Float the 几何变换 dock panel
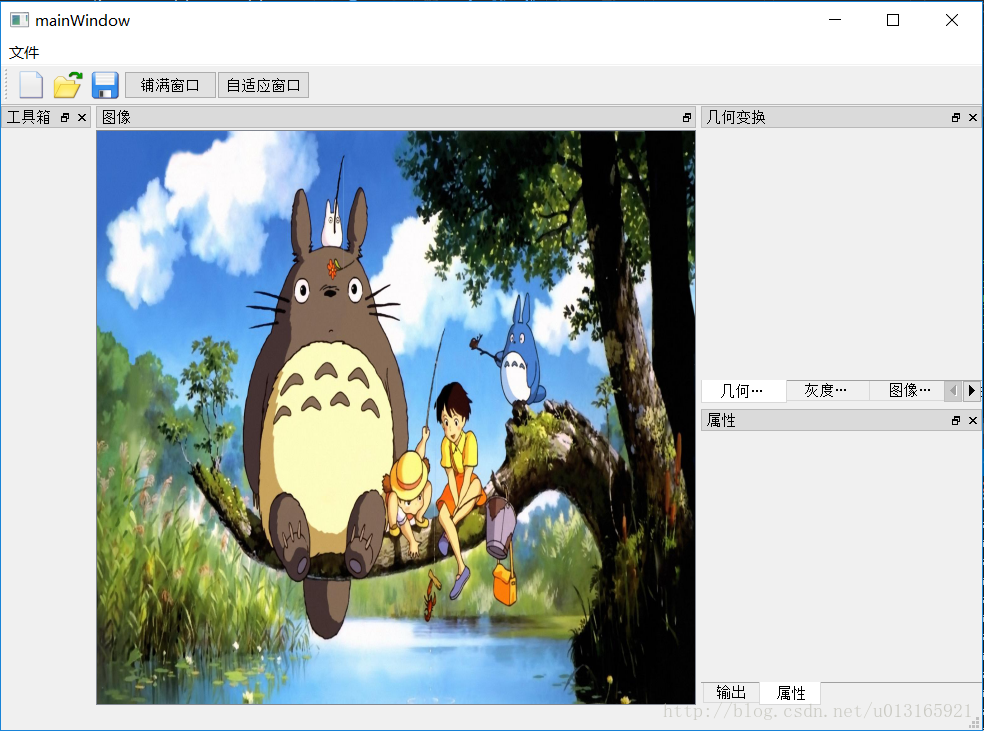The width and height of the screenshot is (984, 731). [x=956, y=117]
